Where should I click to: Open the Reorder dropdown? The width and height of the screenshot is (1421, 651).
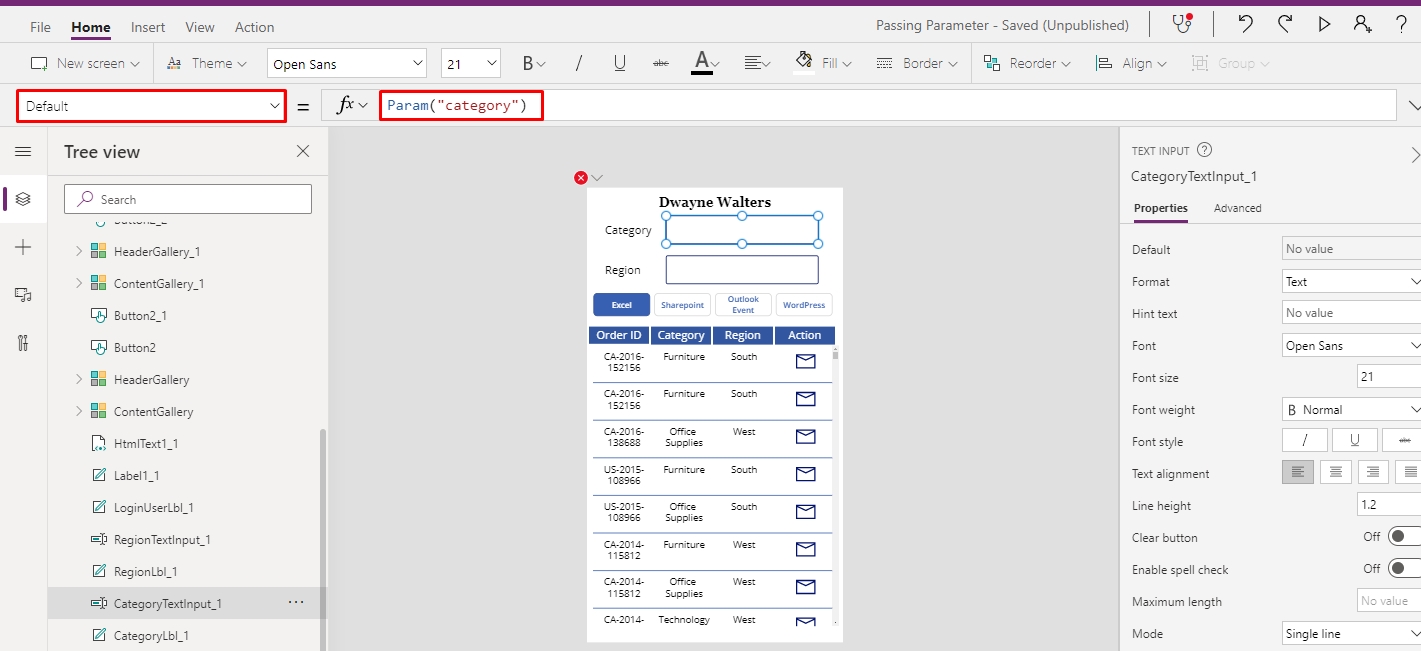click(1027, 63)
